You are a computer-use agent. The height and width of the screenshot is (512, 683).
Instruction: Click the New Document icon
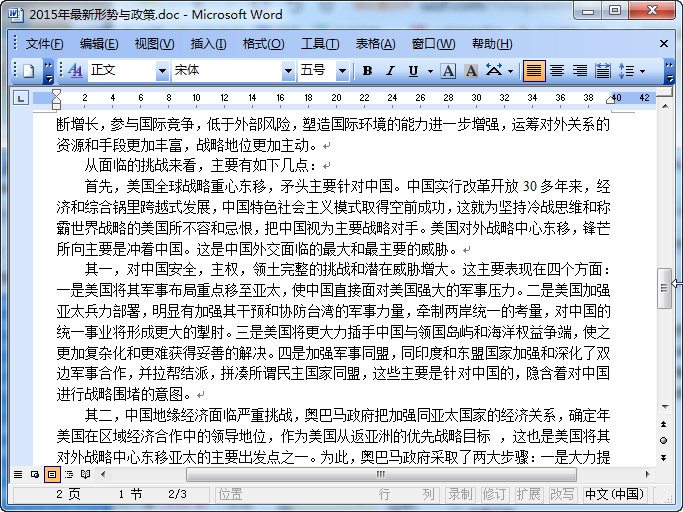tap(29, 71)
